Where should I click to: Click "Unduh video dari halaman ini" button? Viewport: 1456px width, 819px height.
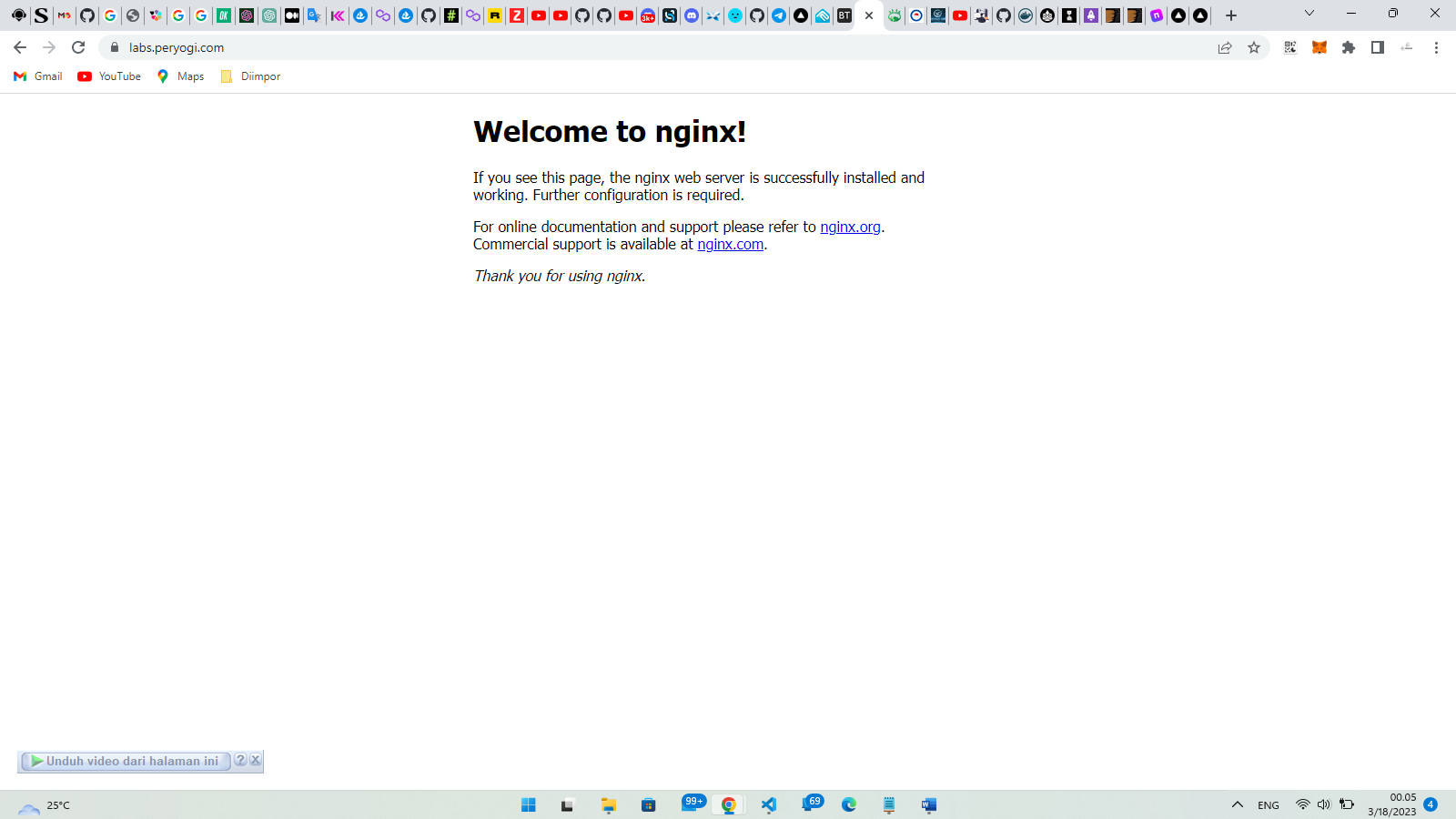point(126,761)
